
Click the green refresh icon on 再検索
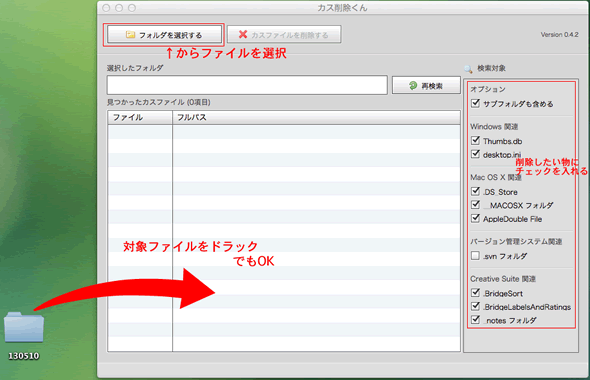[x=413, y=86]
